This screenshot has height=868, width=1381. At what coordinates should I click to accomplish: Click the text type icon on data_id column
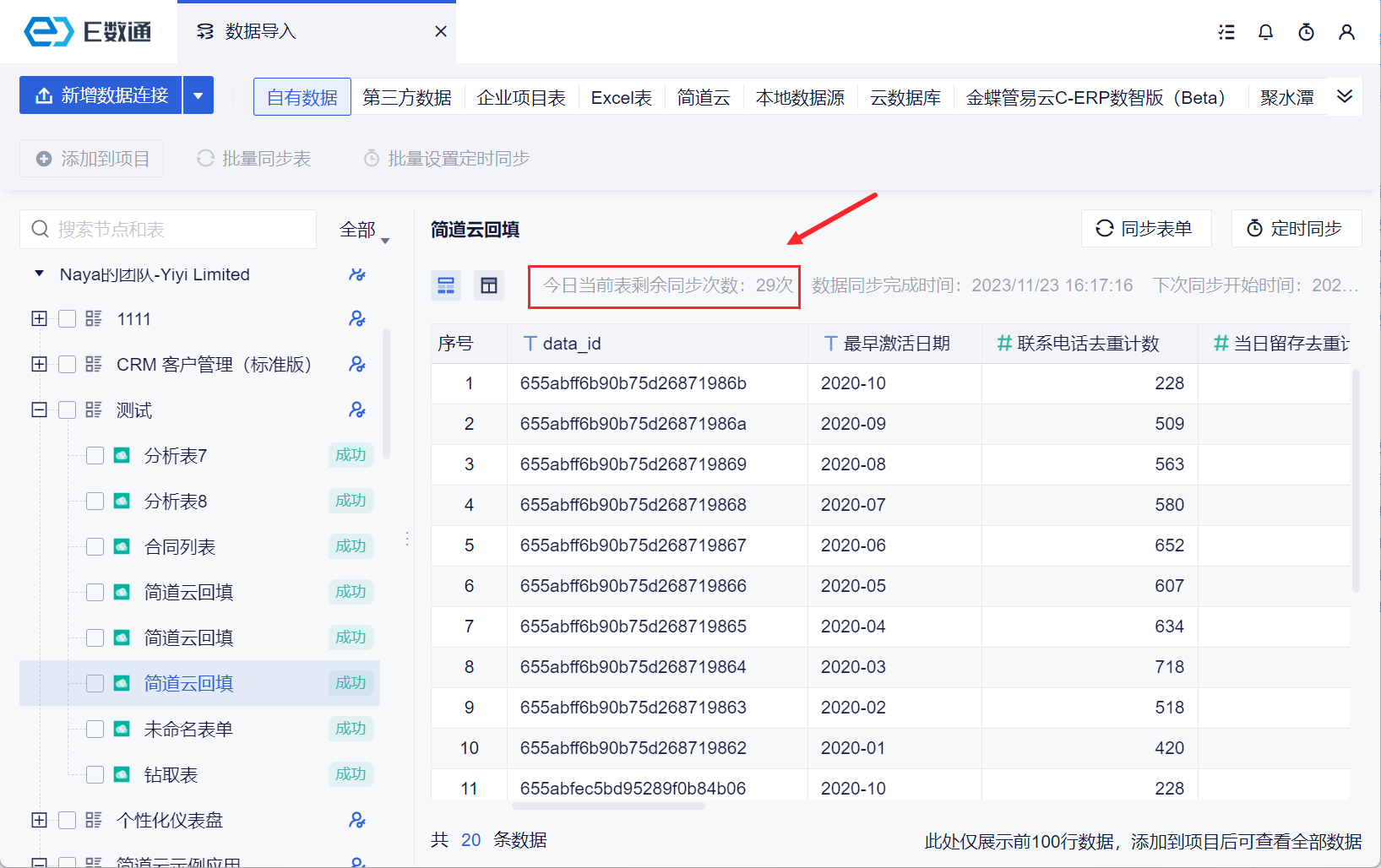click(530, 344)
